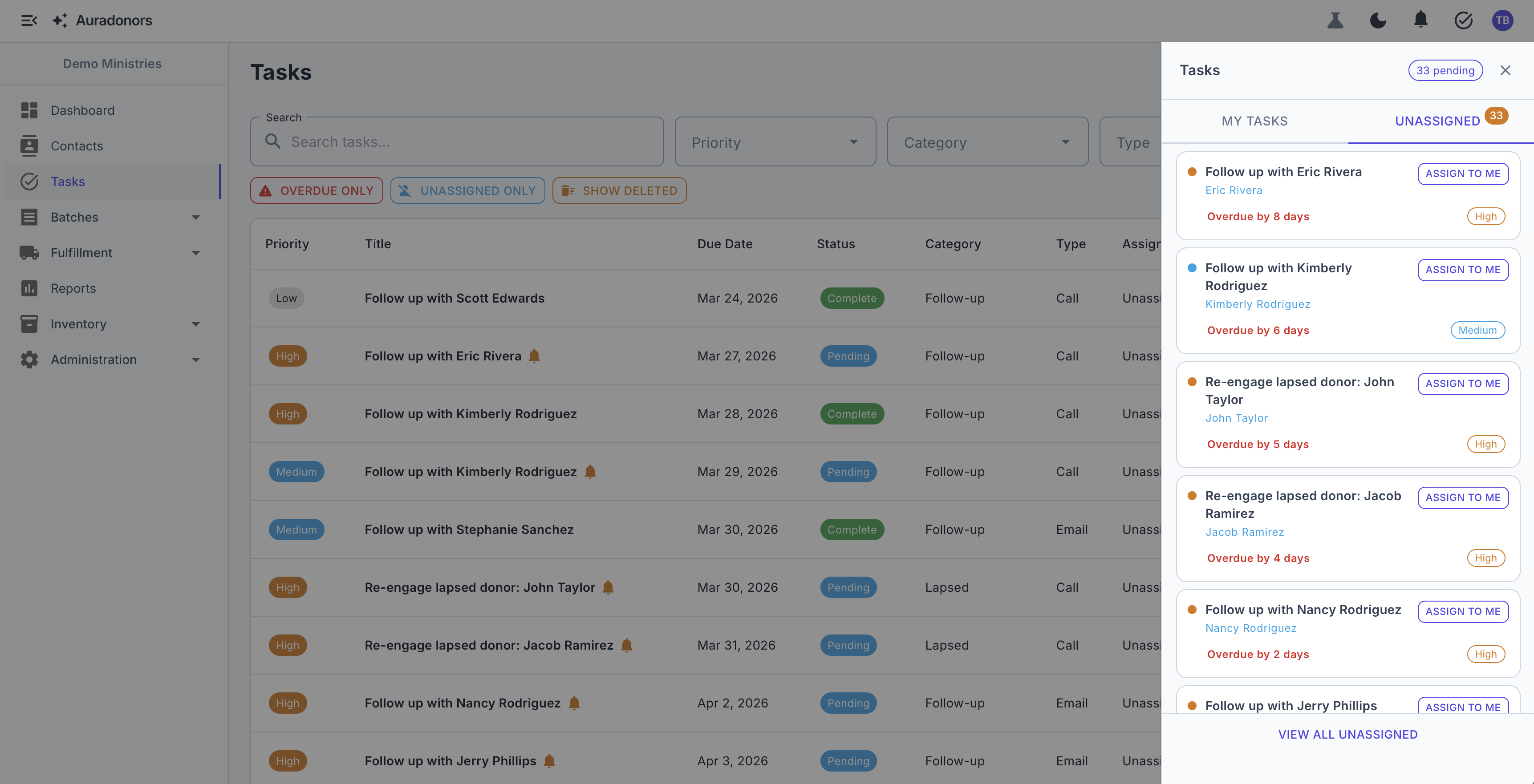
Task: Click the flask lab icon in header
Action: [x=1335, y=21]
